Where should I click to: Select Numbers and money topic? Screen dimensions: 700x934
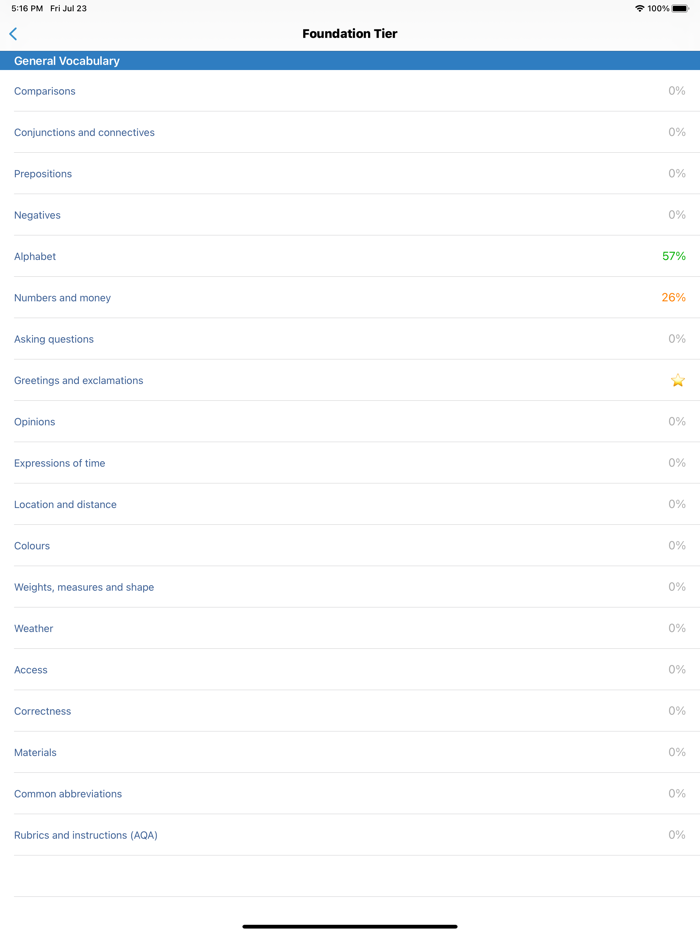point(62,297)
